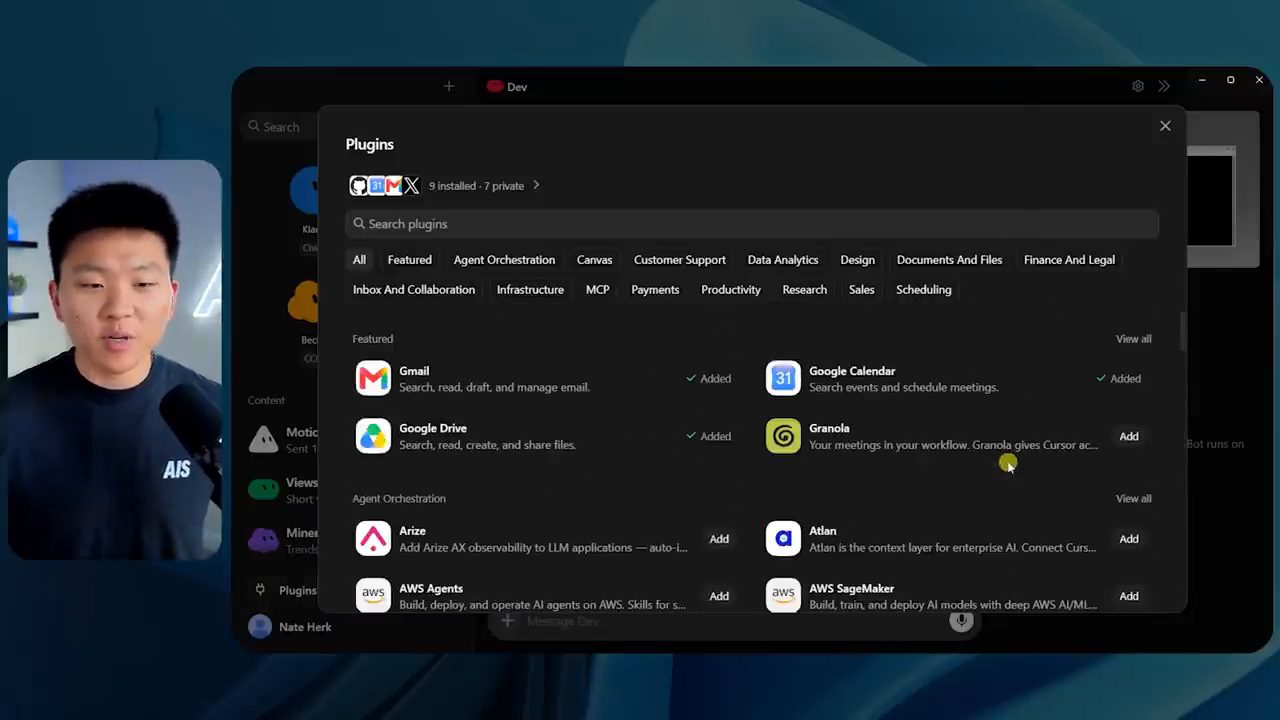1280x720 pixels.
Task: Add the Arize plugin
Action: (x=719, y=539)
